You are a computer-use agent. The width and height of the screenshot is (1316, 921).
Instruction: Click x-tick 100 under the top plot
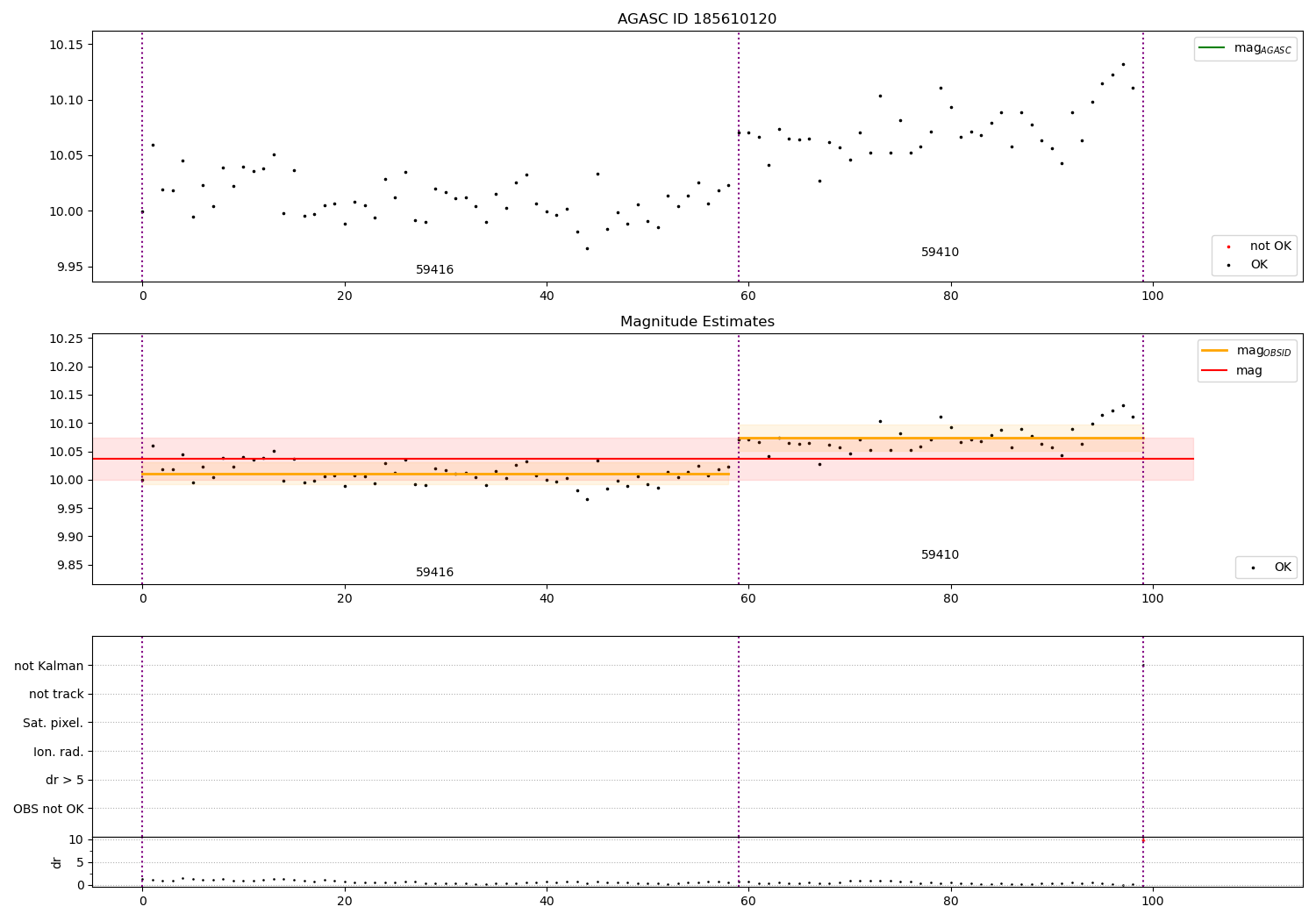[1152, 296]
